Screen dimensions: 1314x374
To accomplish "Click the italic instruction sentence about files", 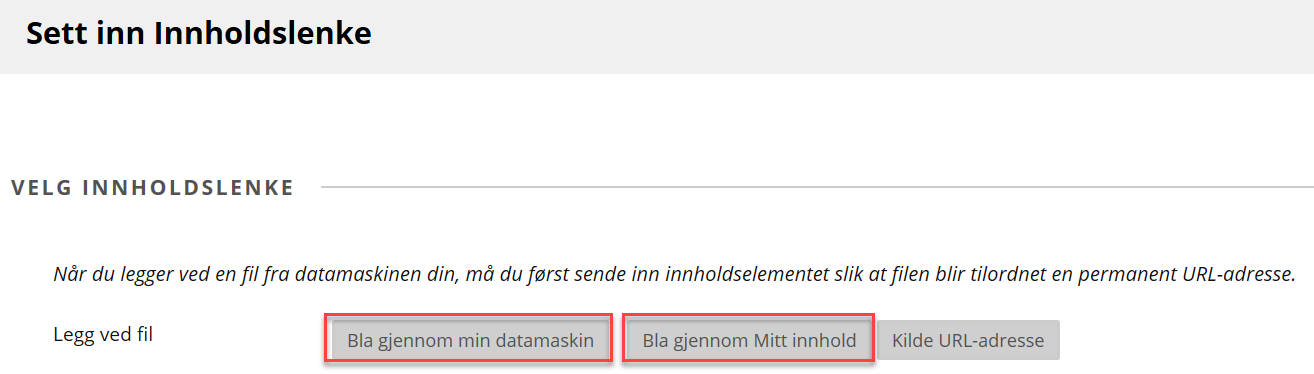I will 674,273.
